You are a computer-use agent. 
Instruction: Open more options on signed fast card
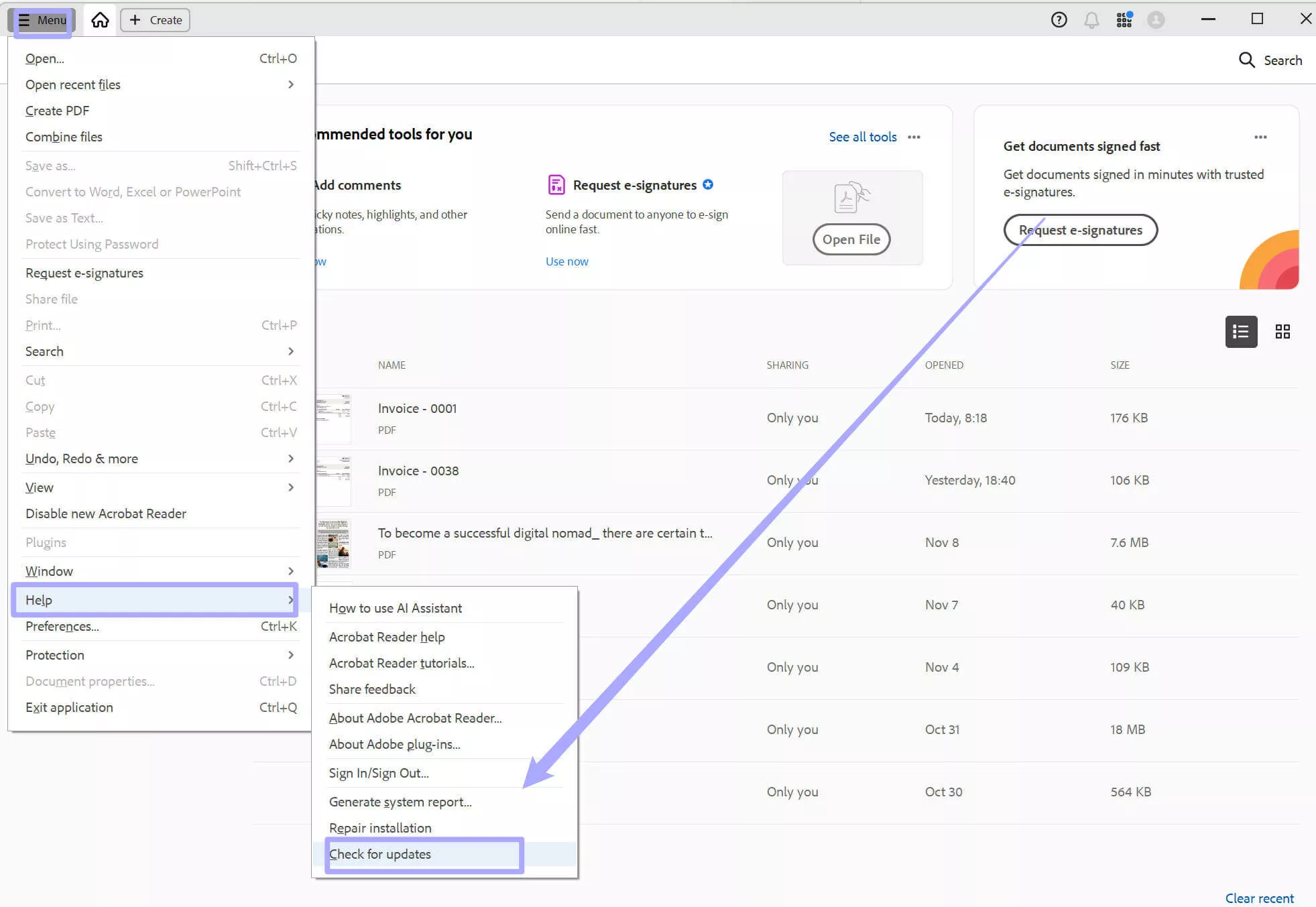[x=1260, y=137]
